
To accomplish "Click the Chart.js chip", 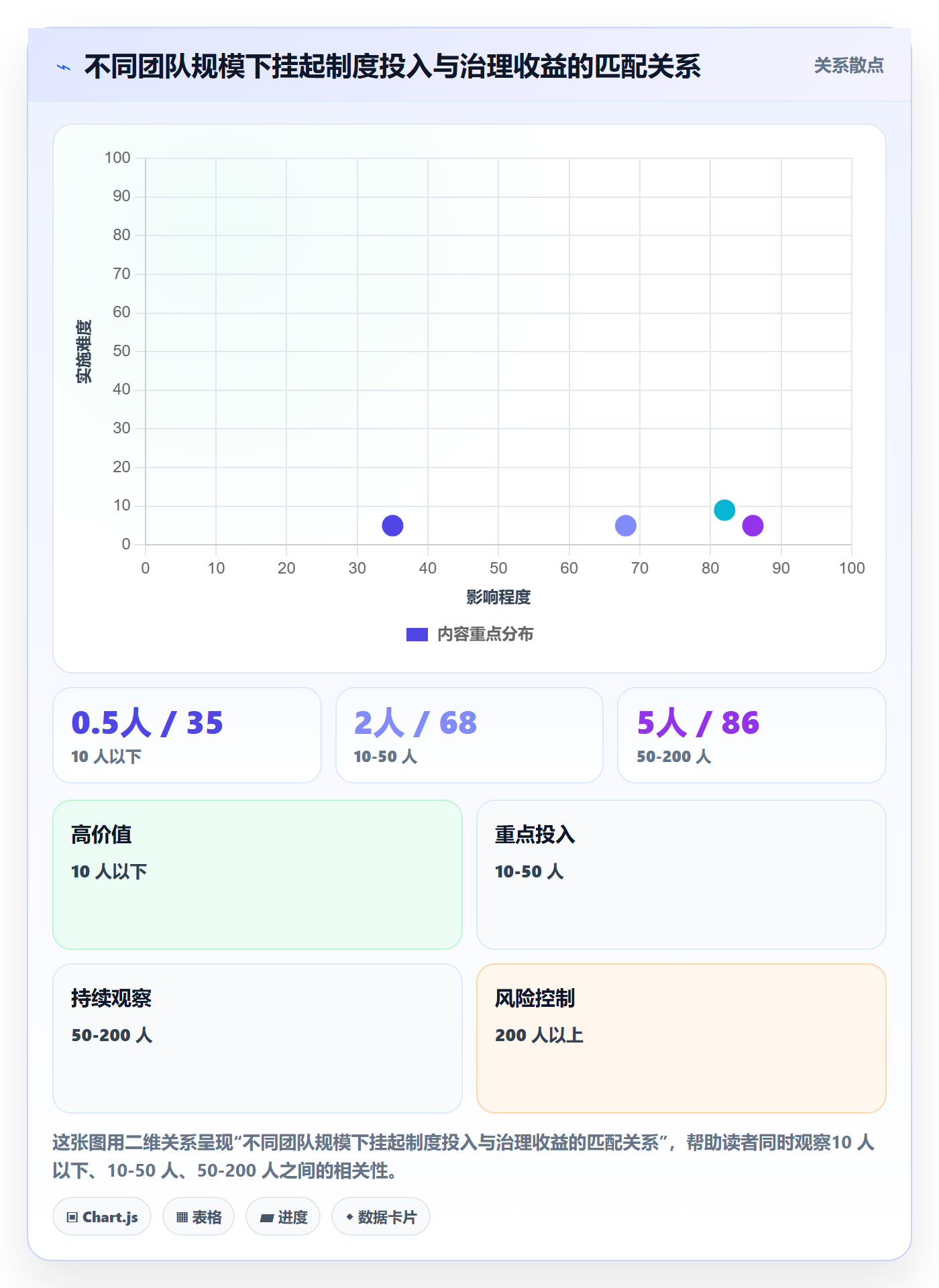I will (102, 1216).
